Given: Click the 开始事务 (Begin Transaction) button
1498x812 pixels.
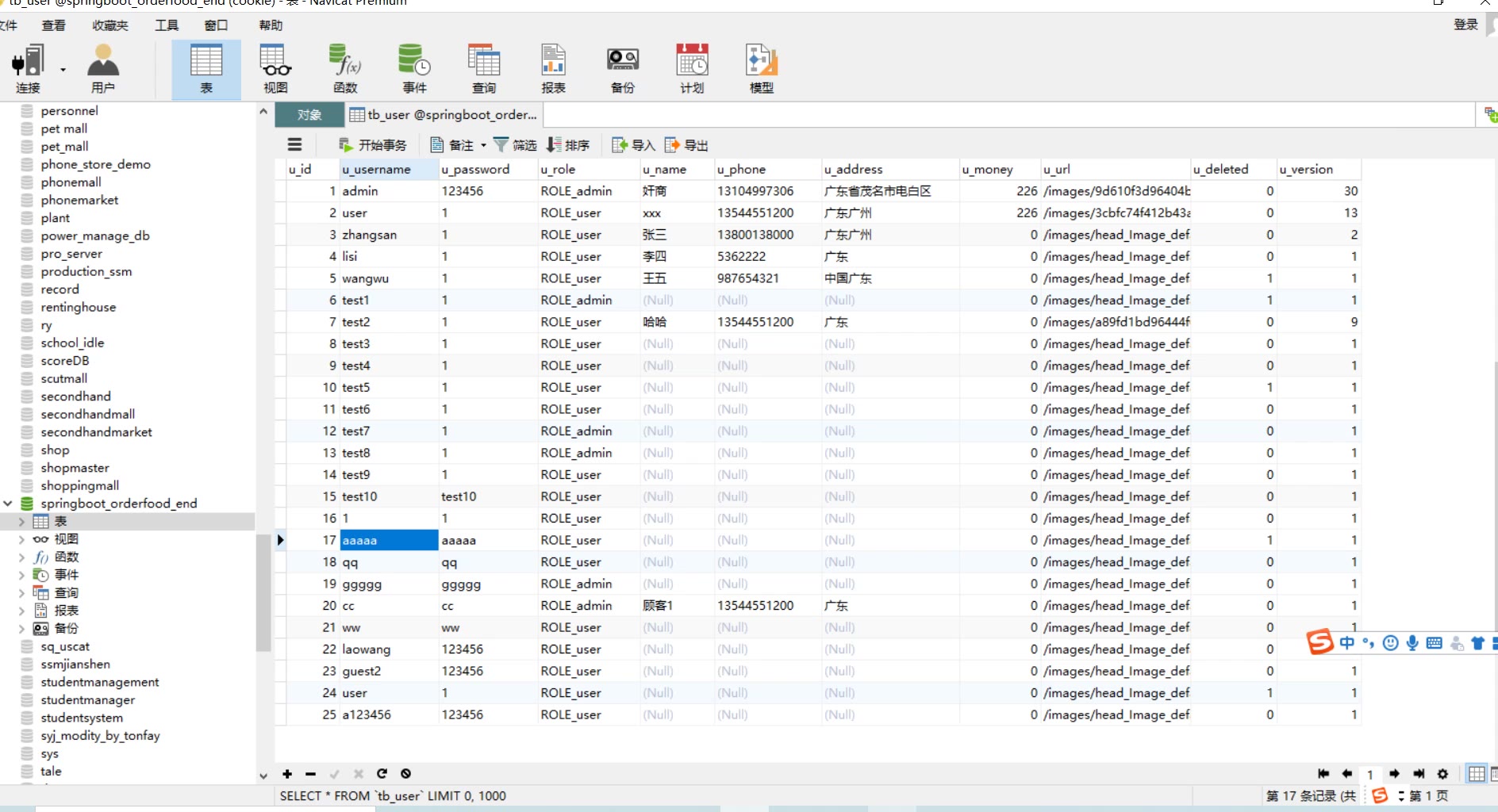Looking at the screenshot, I should (373, 145).
